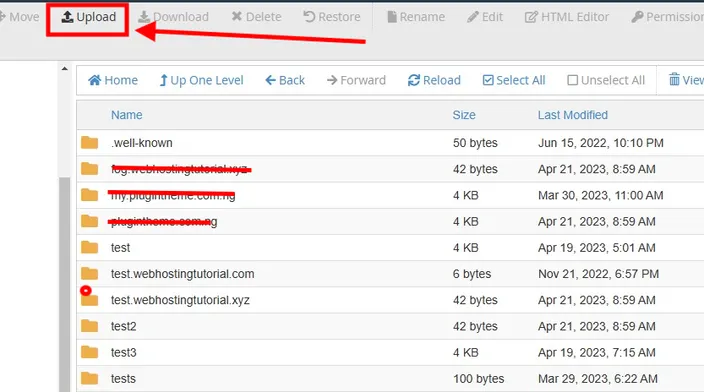Click the Rename toolbar button

416,17
